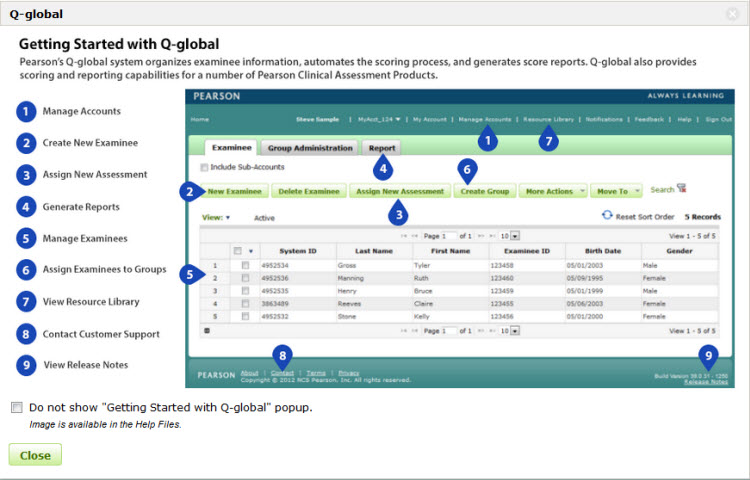
Task: Open the Notifications link
Action: point(604,120)
